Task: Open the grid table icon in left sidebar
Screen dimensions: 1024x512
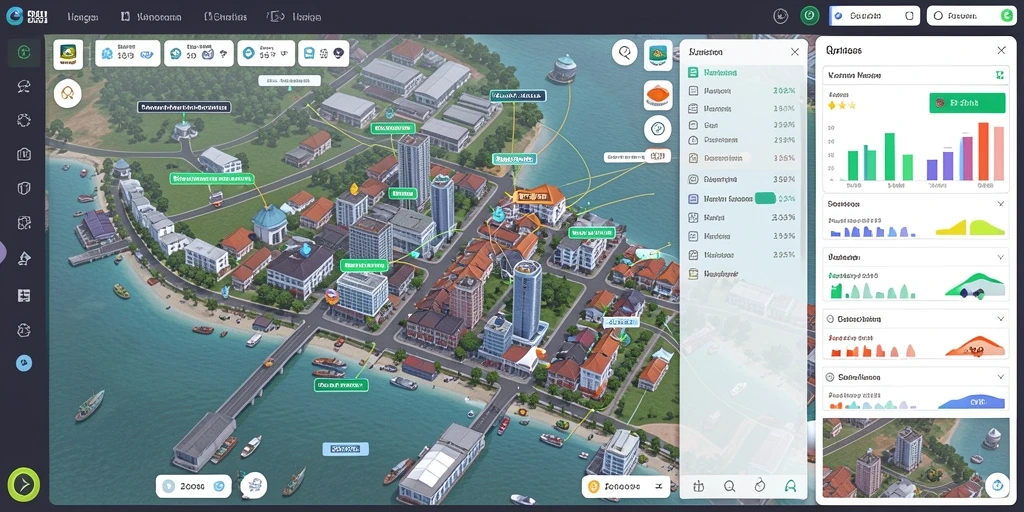Action: point(24,295)
